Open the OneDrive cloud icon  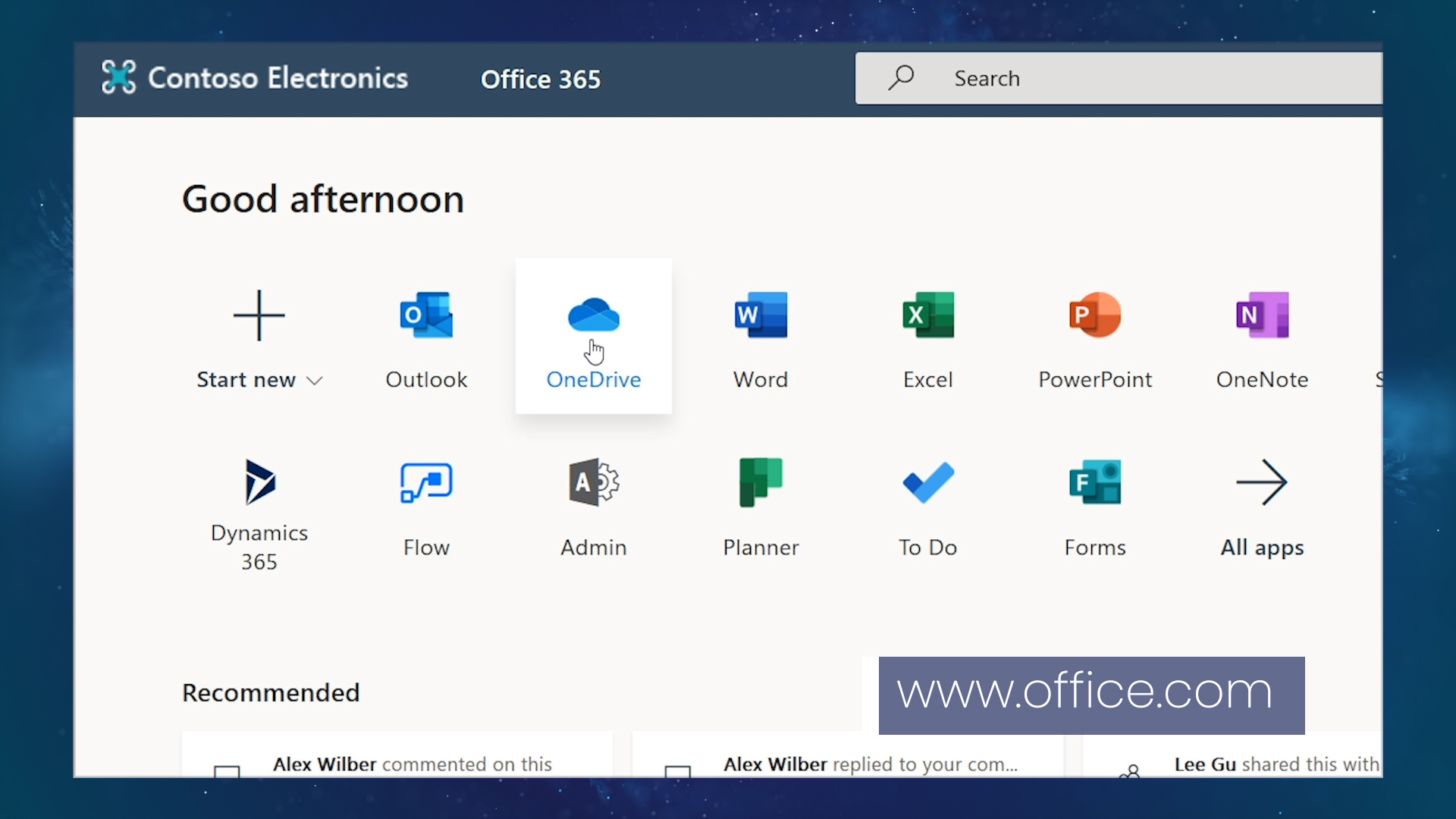594,315
